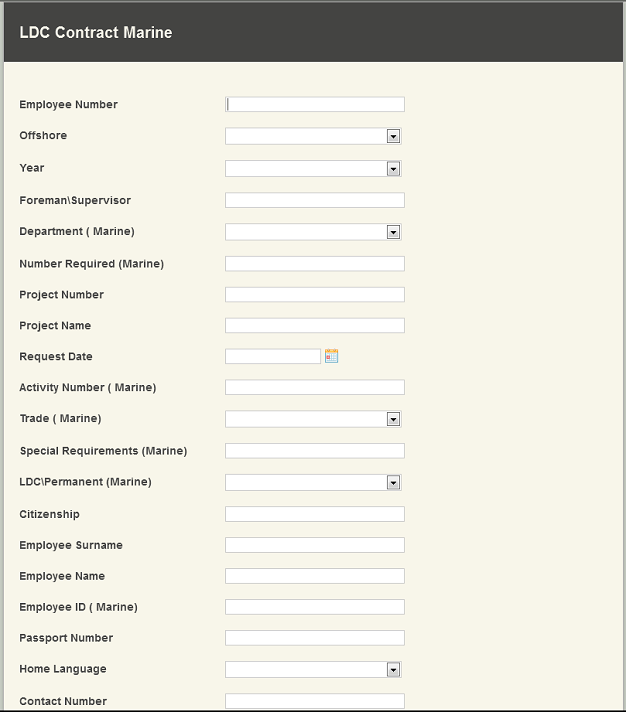Viewport: 626px width, 712px height.
Task: Focus the Project Name input
Action: (315, 326)
